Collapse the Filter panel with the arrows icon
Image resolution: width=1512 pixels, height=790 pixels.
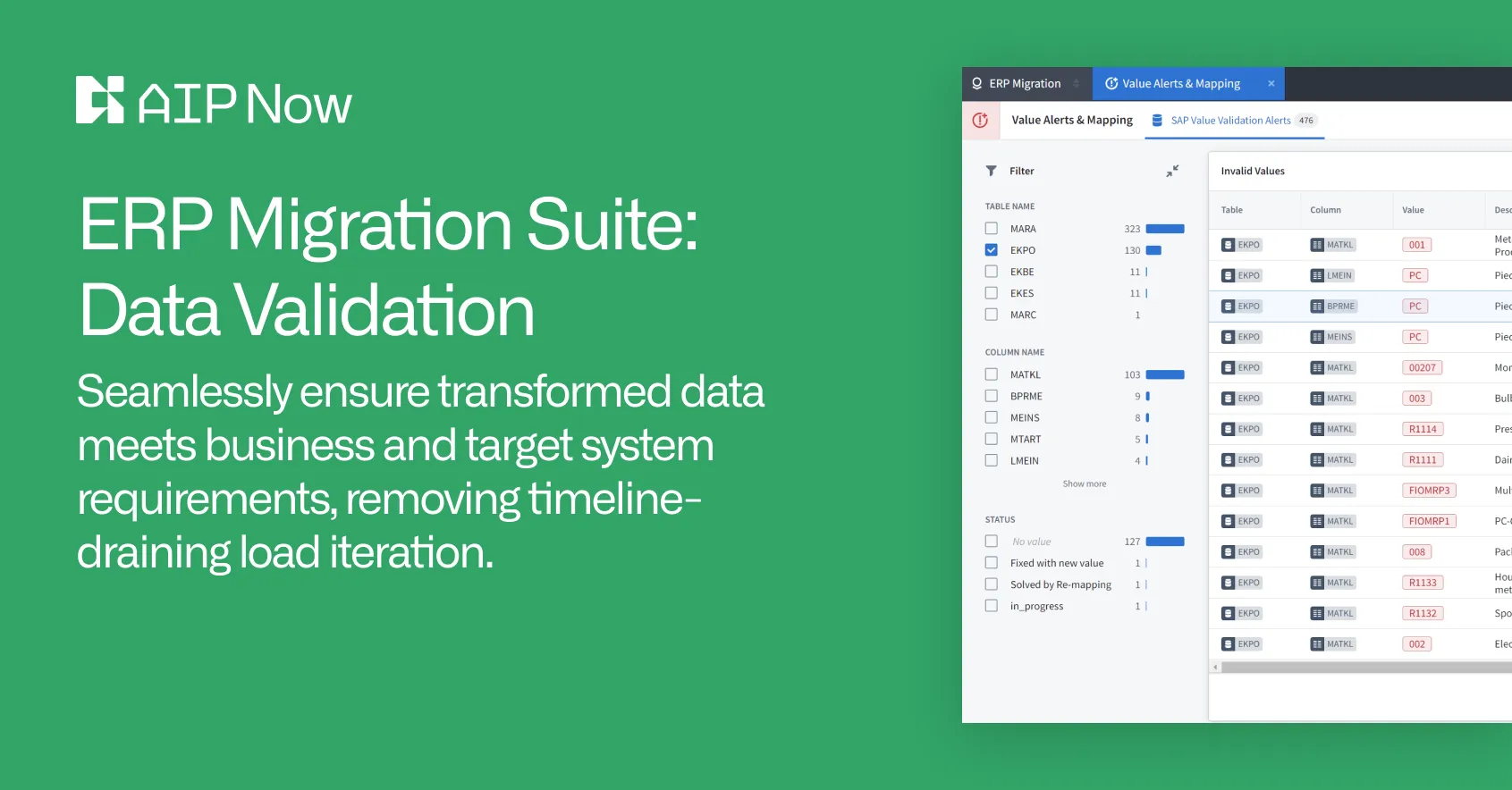[x=1172, y=171]
